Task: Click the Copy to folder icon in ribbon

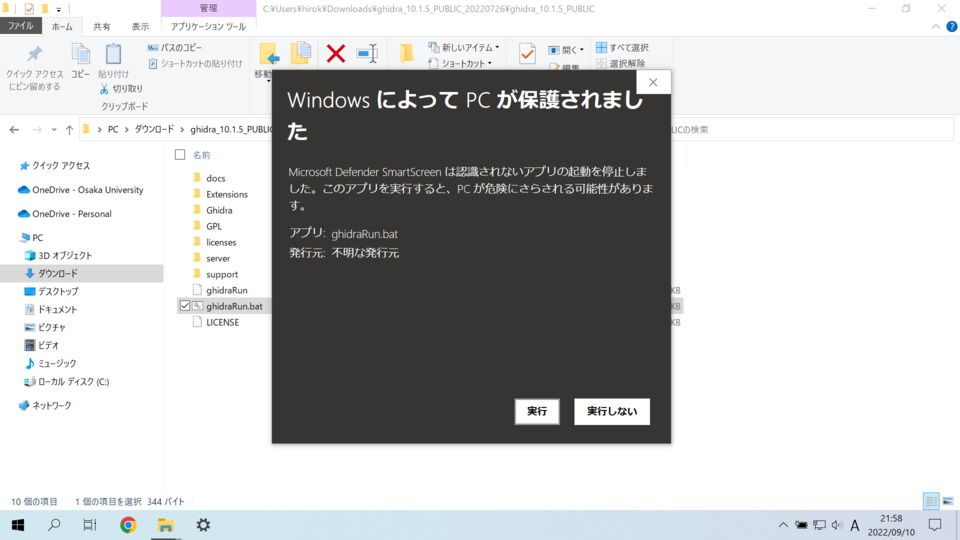Action: tap(301, 53)
